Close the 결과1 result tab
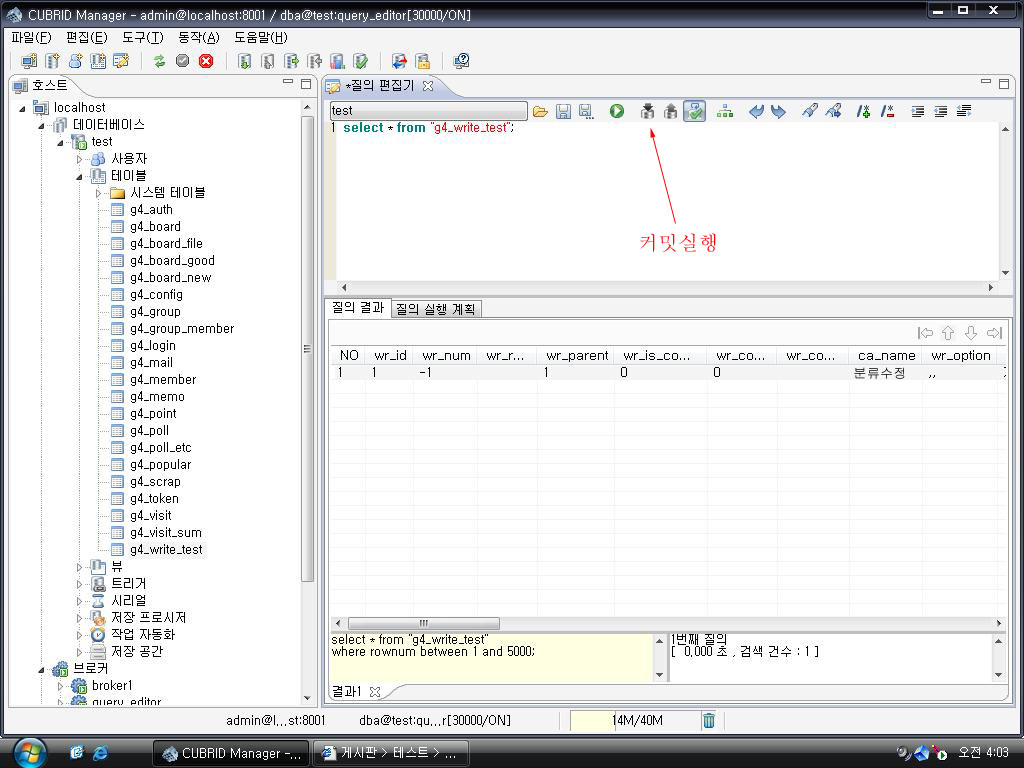Viewport: 1024px width, 768px height. (x=375, y=691)
